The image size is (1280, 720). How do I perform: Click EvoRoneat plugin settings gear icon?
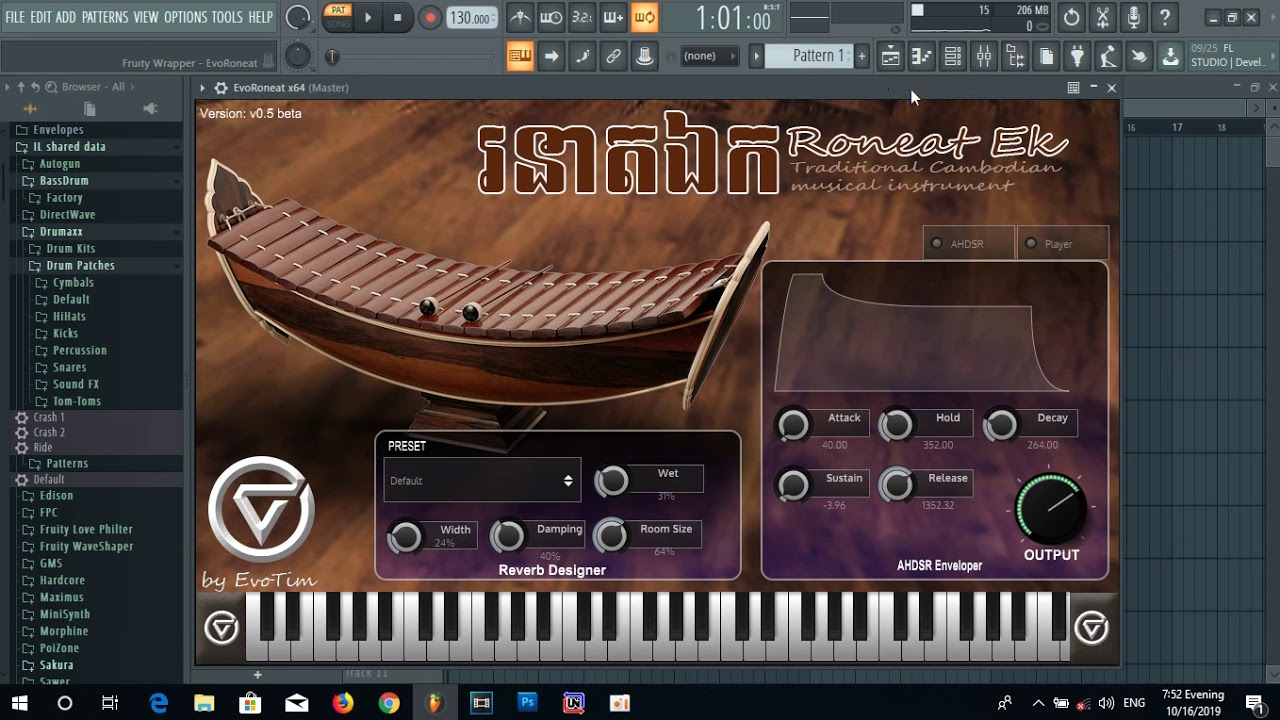coord(221,88)
